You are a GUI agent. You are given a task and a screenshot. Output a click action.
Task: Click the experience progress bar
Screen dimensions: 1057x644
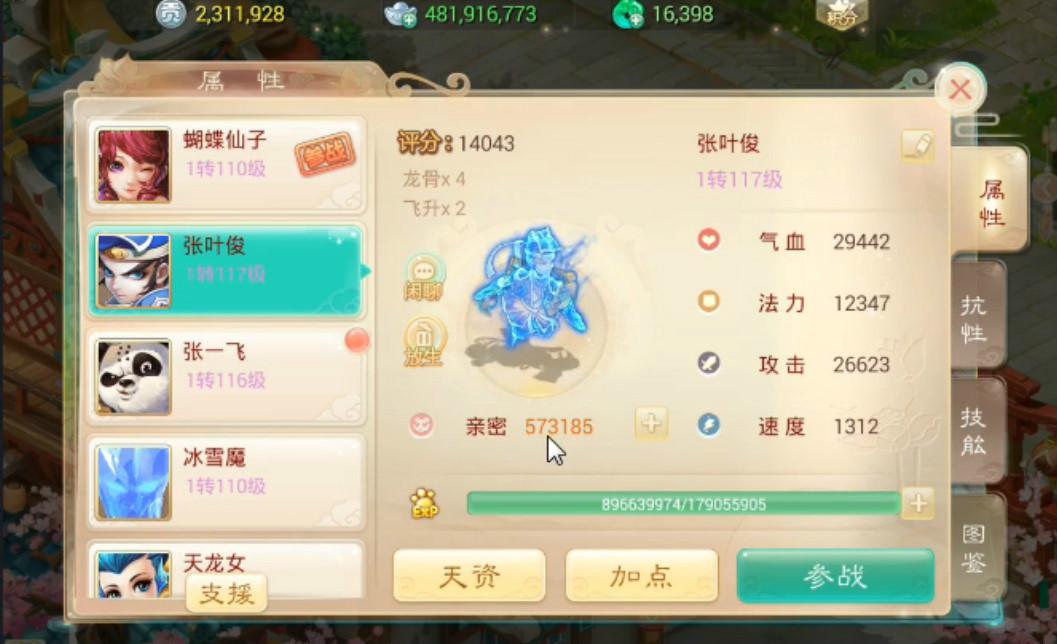coord(684,504)
